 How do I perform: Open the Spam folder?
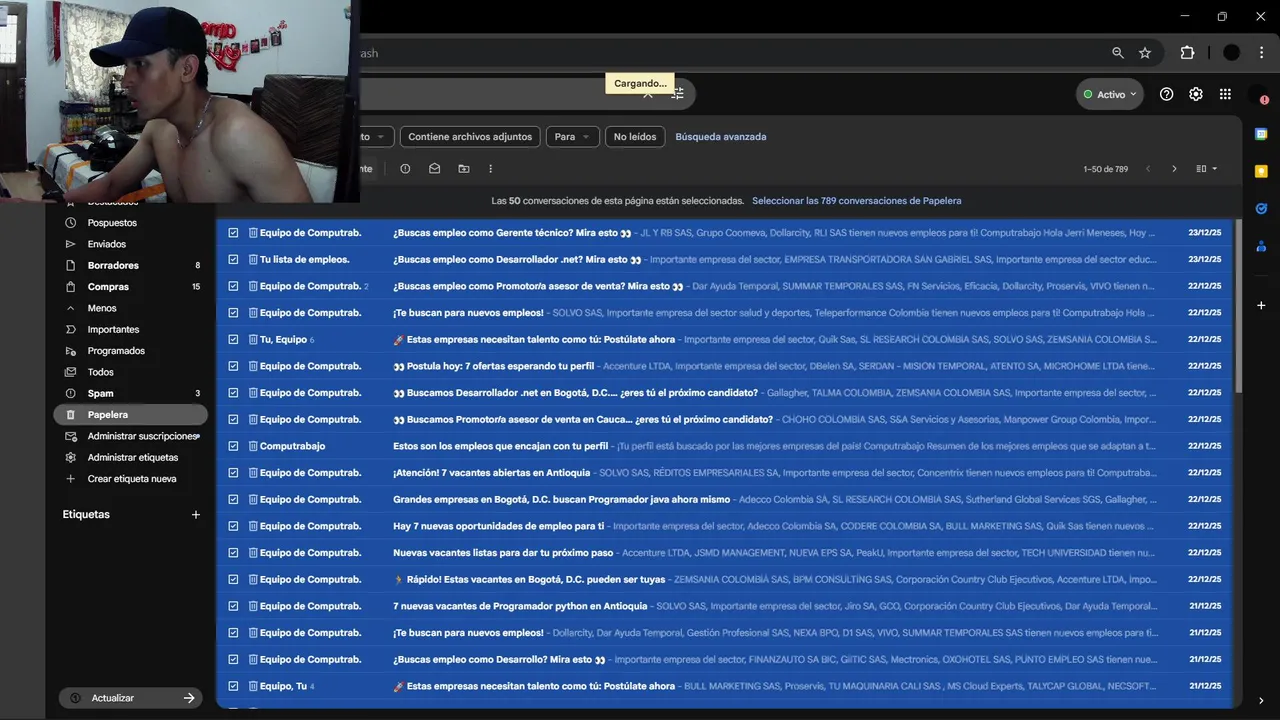pos(100,393)
